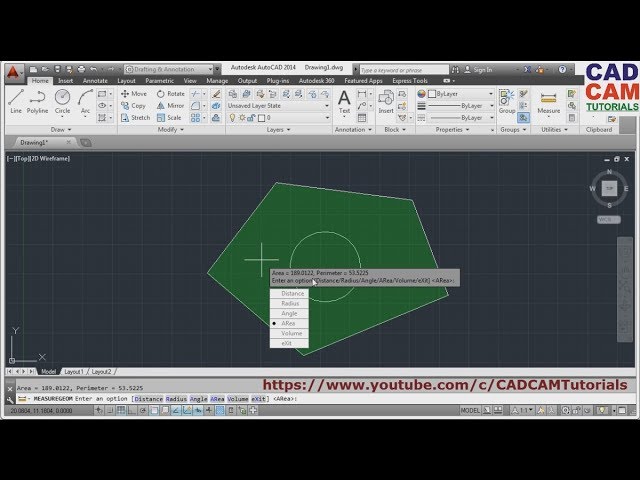Click the keyword search input field

pos(404,70)
